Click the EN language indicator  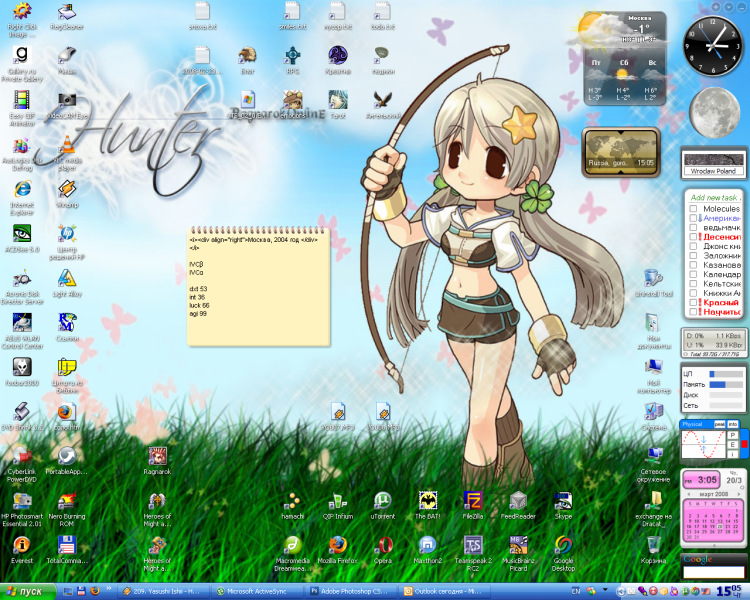(x=576, y=591)
